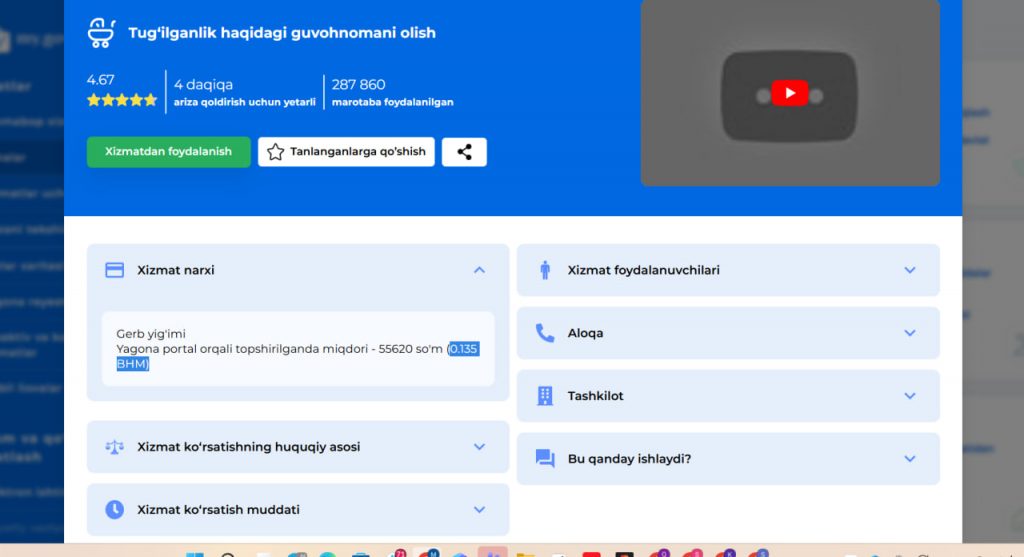Viewport: 1024px width, 557px height.
Task: Click the clock icon beside Xizmat ko'rsatish muddati
Action: 115,510
